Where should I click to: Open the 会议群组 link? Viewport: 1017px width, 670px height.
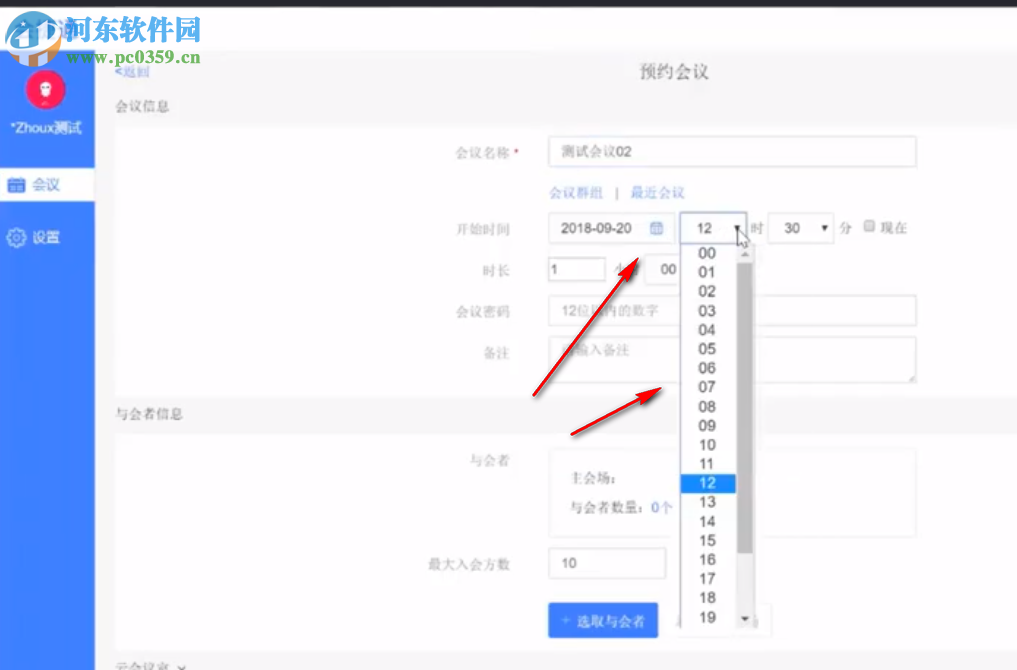(x=577, y=192)
